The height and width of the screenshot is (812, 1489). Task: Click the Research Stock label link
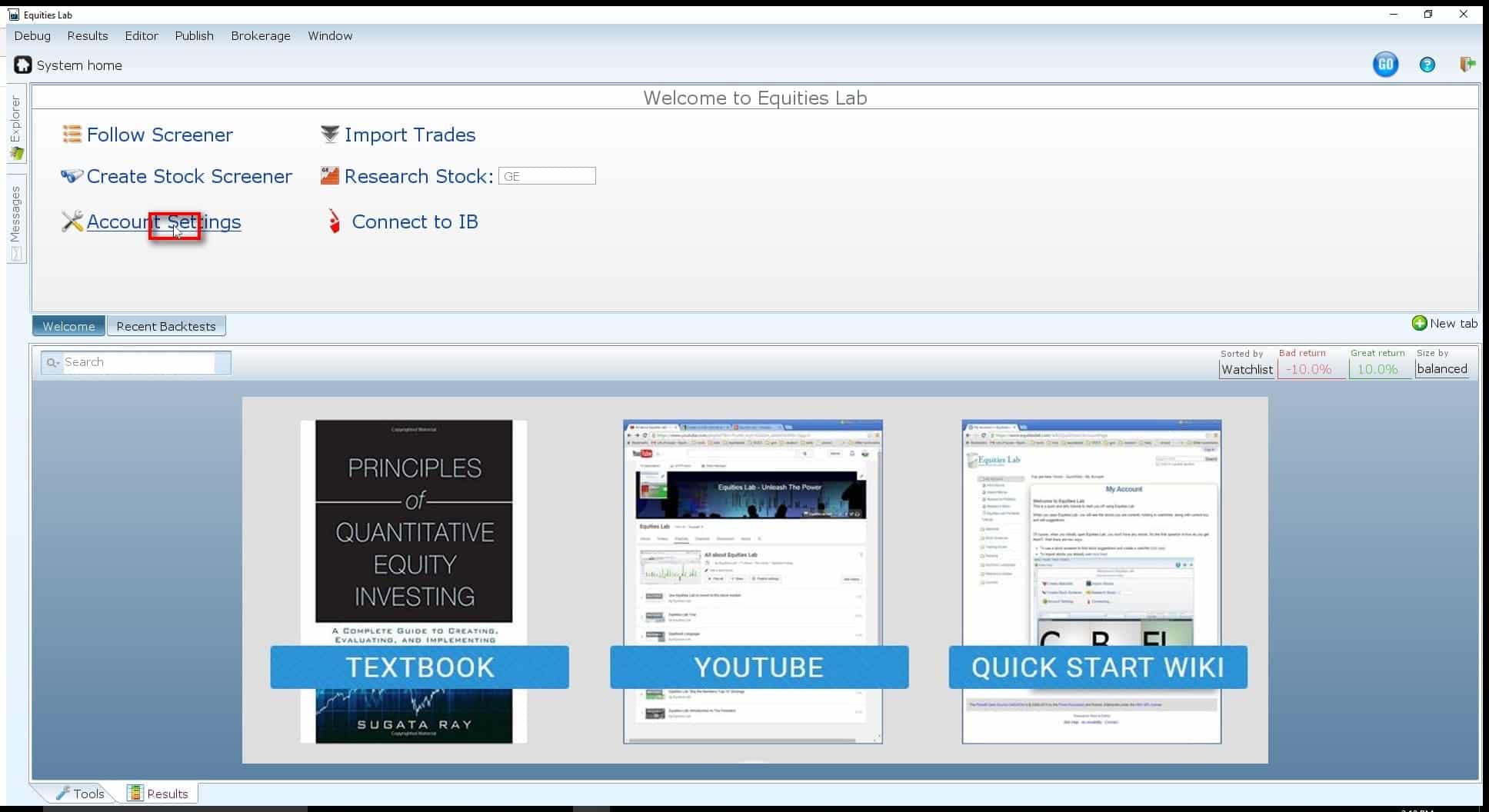tap(418, 176)
